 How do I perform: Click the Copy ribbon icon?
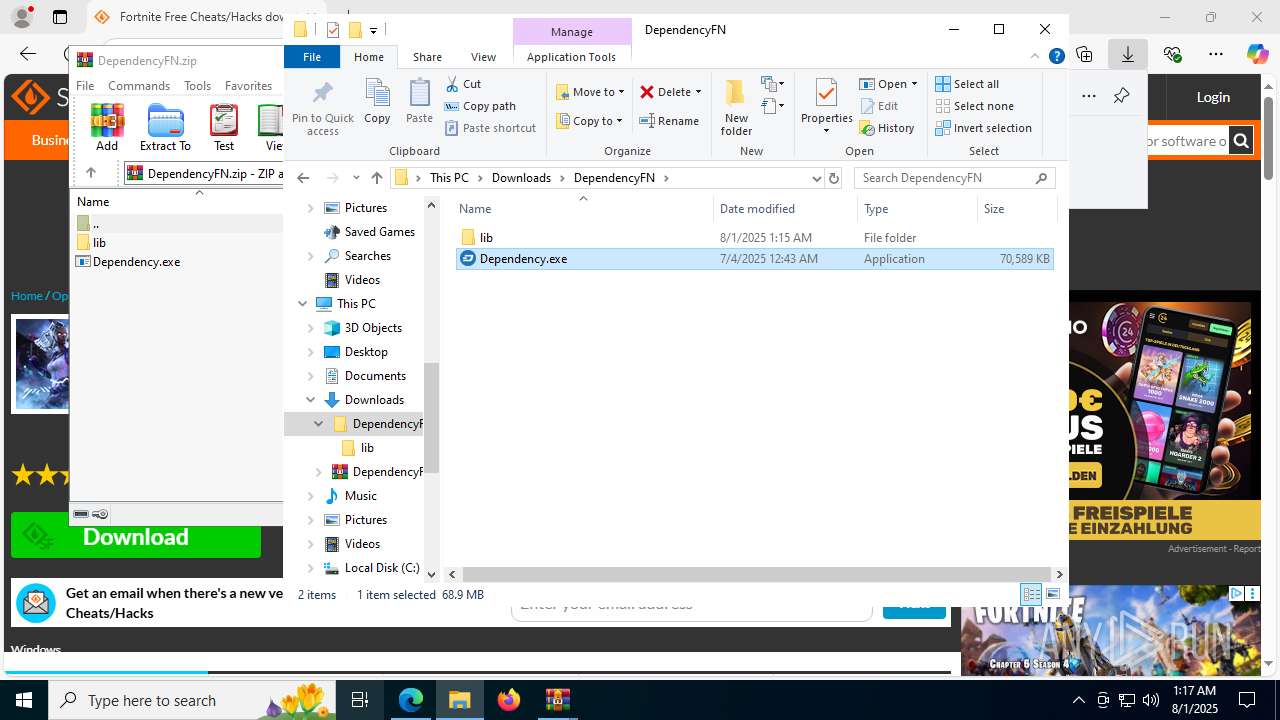point(377,101)
